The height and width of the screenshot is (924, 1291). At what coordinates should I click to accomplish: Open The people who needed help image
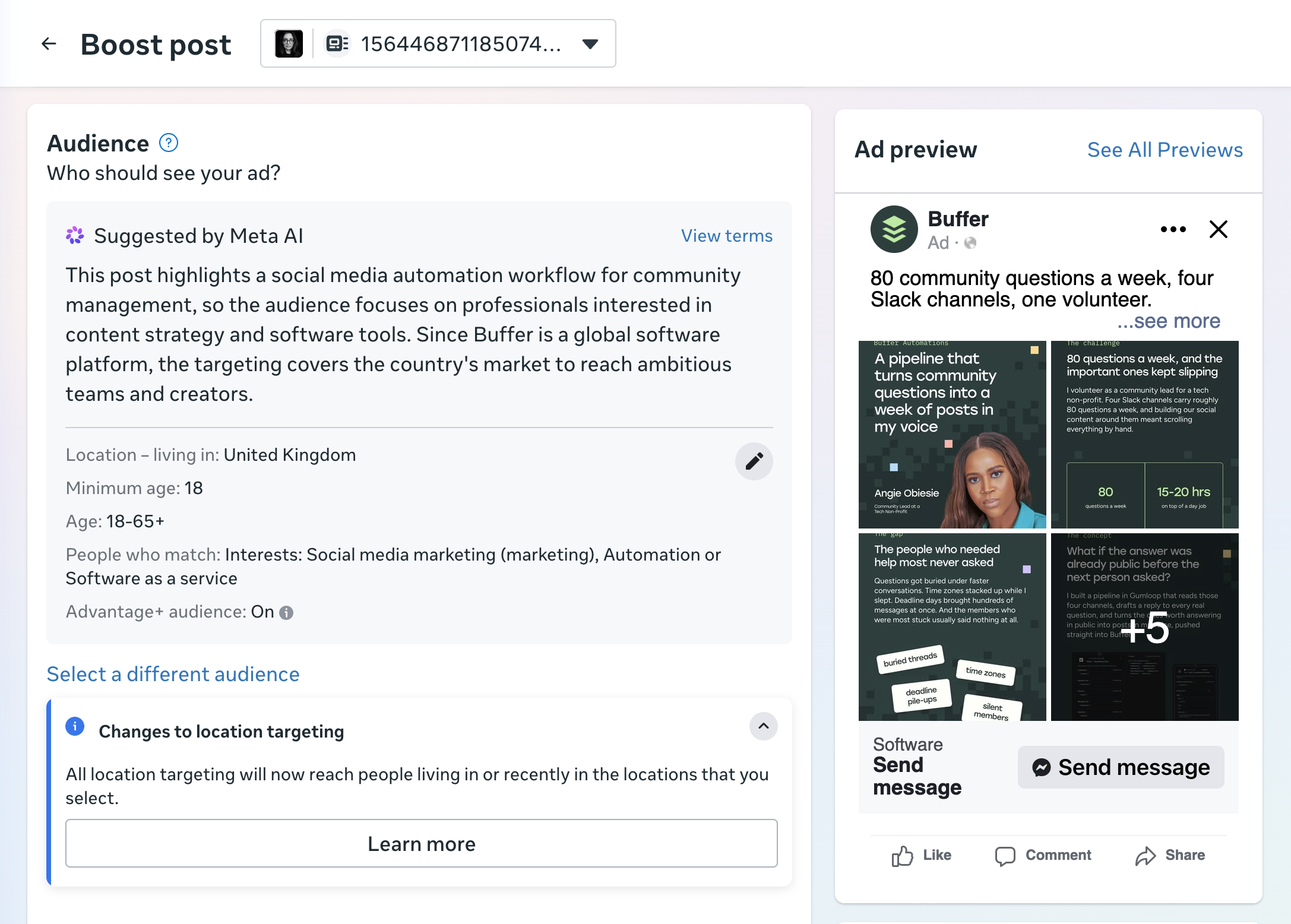click(x=953, y=627)
